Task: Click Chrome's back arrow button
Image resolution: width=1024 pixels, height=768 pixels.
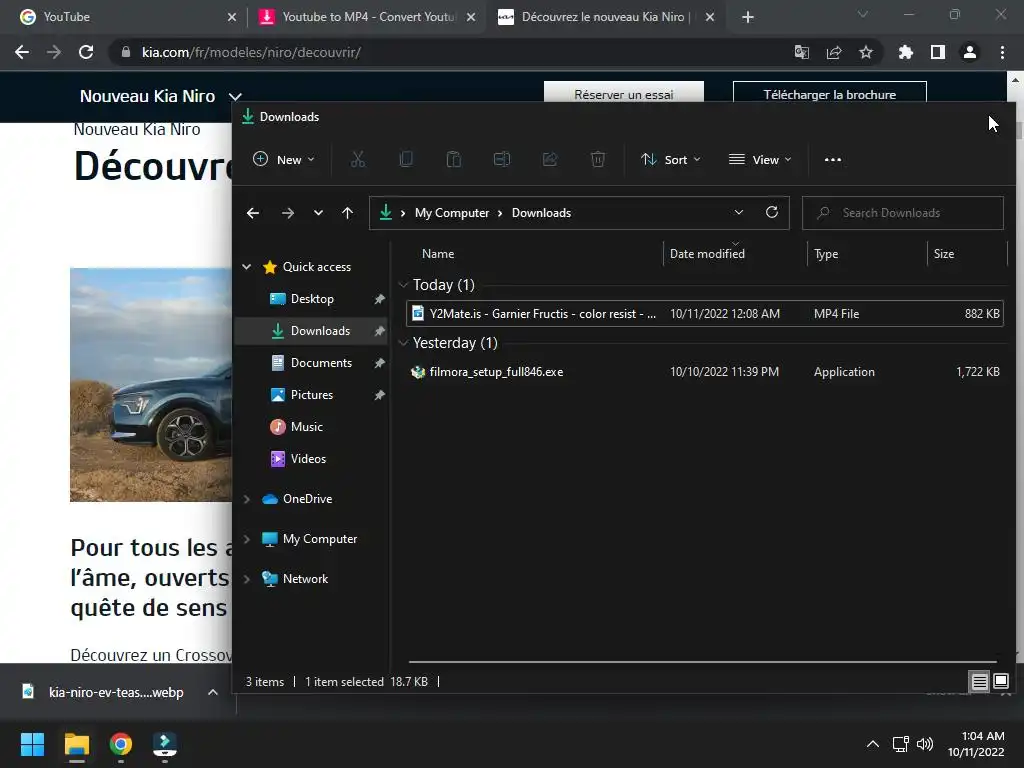Action: pos(22,52)
